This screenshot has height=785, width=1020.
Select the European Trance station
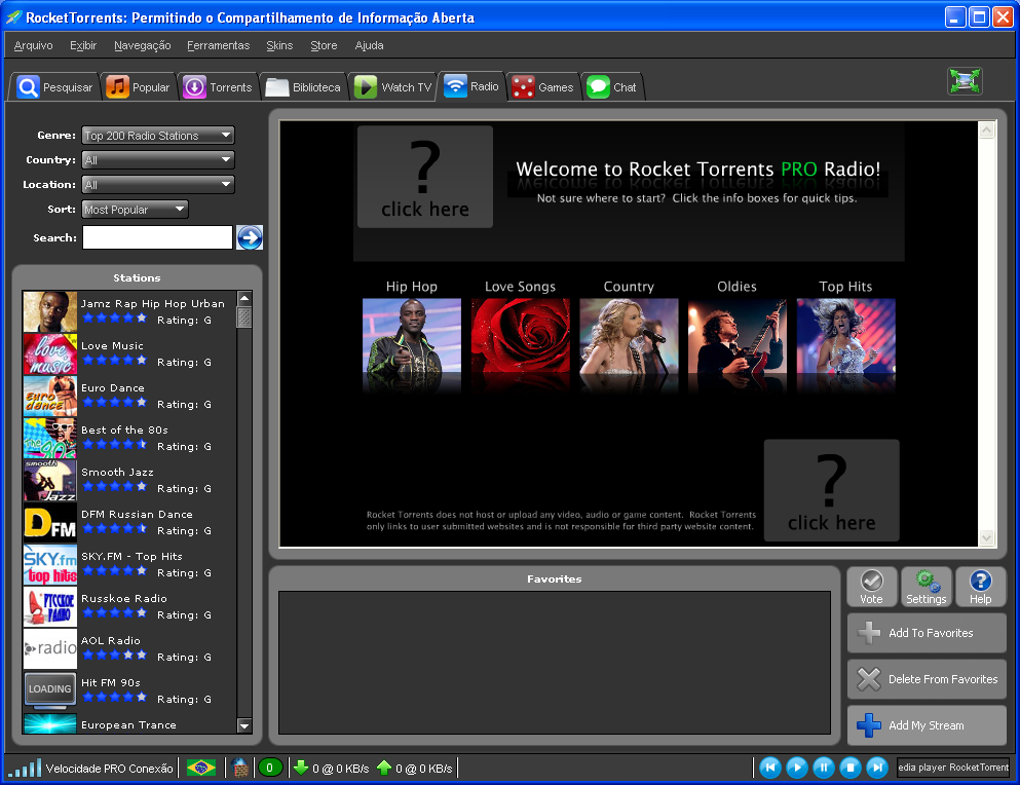tap(129, 724)
